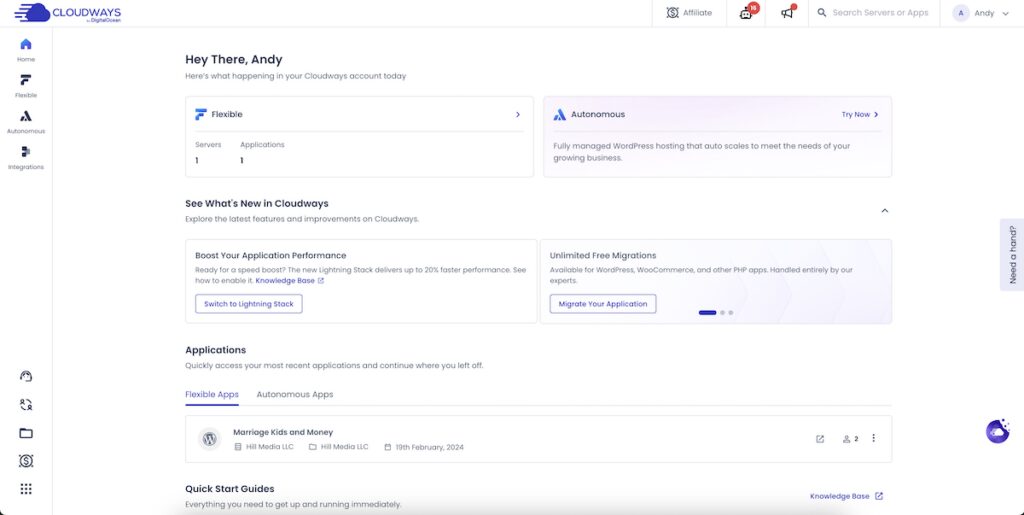1024x515 pixels.
Task: Open the bot notifications with red badge
Action: [x=747, y=12]
